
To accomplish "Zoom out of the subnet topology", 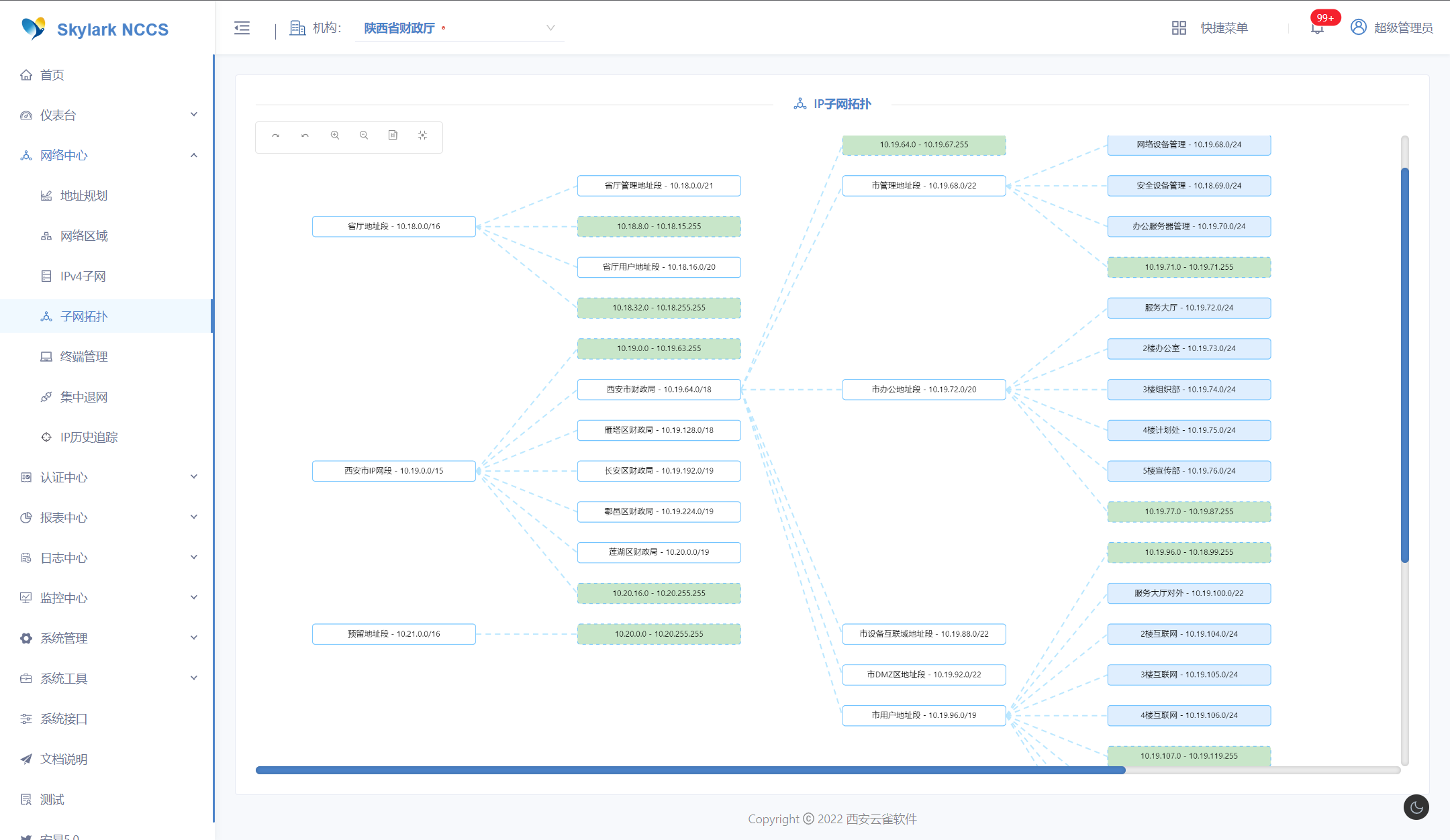I will pos(364,136).
